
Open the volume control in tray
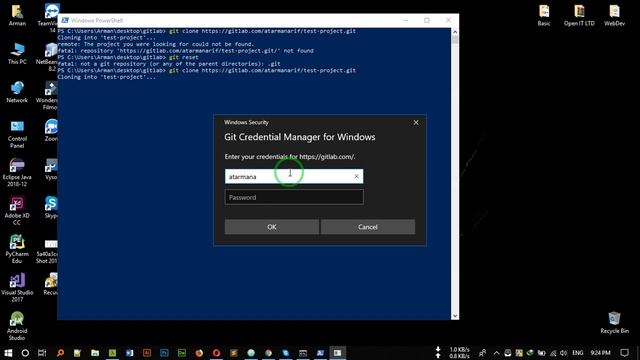[x=563, y=353]
